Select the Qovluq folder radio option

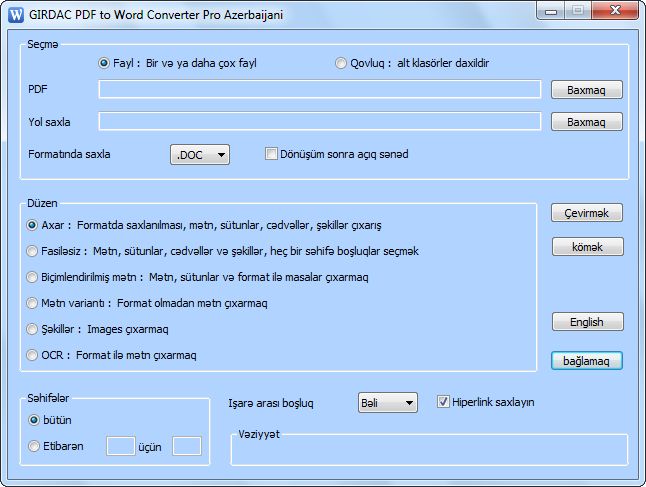pos(341,63)
